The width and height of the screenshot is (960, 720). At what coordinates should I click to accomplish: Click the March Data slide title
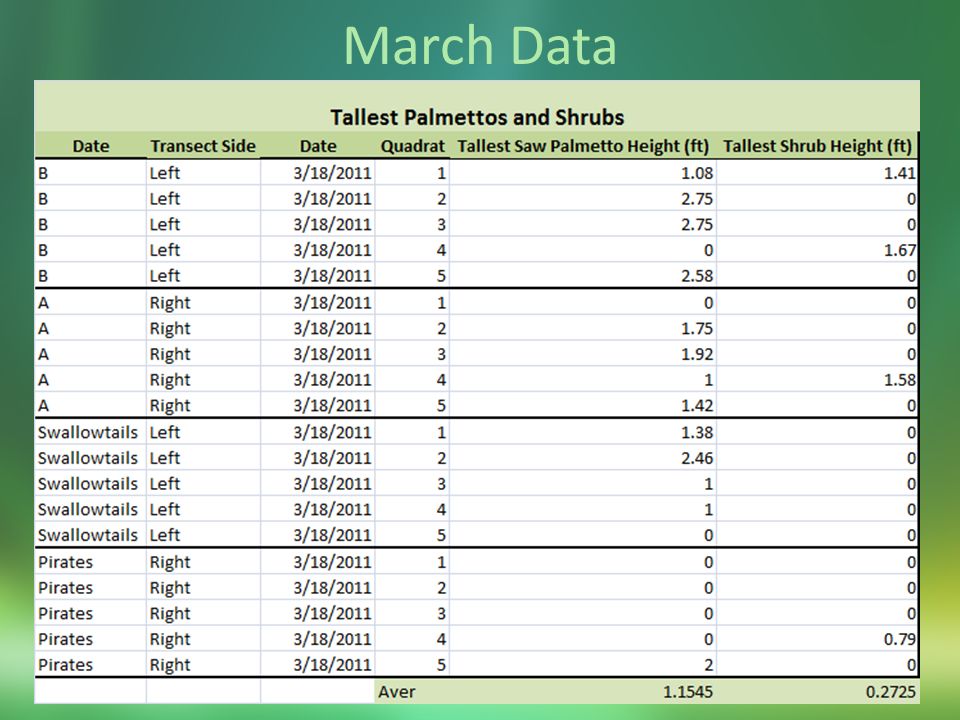[480, 45]
